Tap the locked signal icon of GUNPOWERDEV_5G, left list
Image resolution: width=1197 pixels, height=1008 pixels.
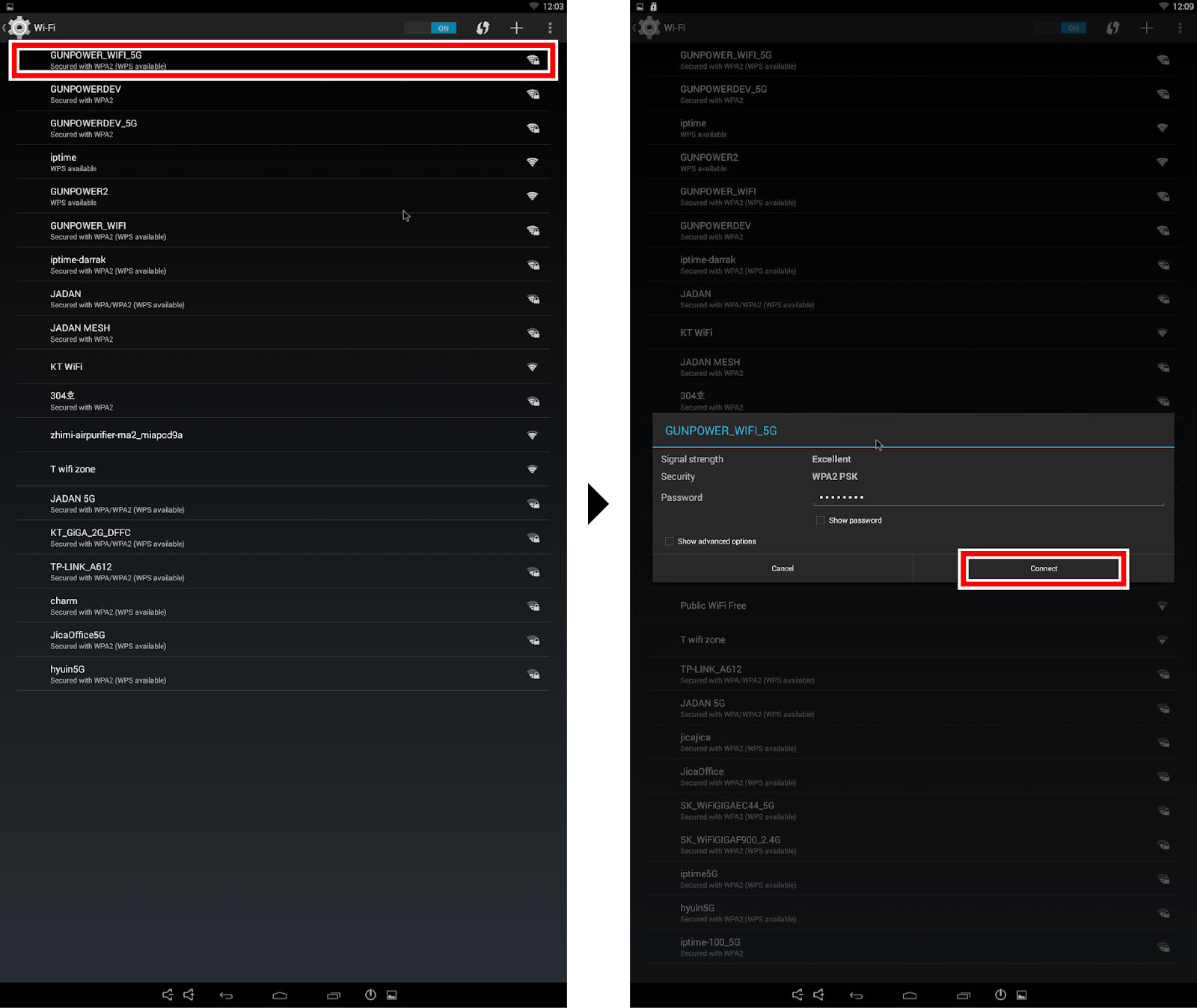coord(533,128)
